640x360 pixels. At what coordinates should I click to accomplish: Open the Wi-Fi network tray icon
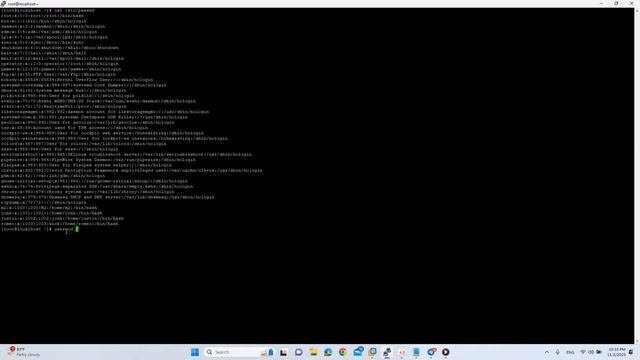tap(583, 352)
